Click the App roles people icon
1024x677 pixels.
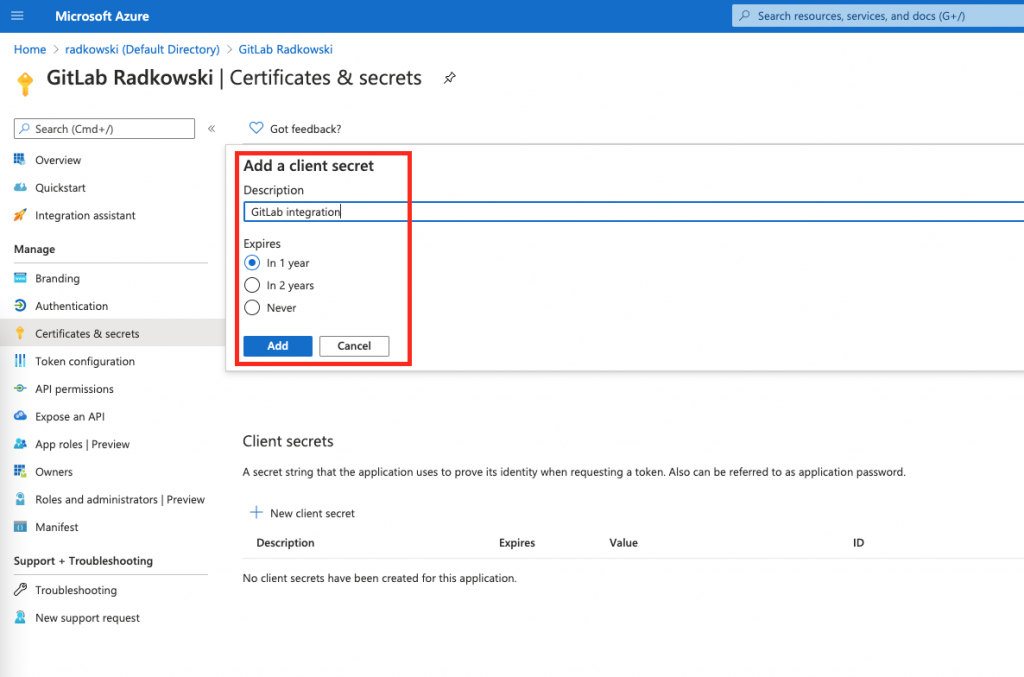coord(20,444)
